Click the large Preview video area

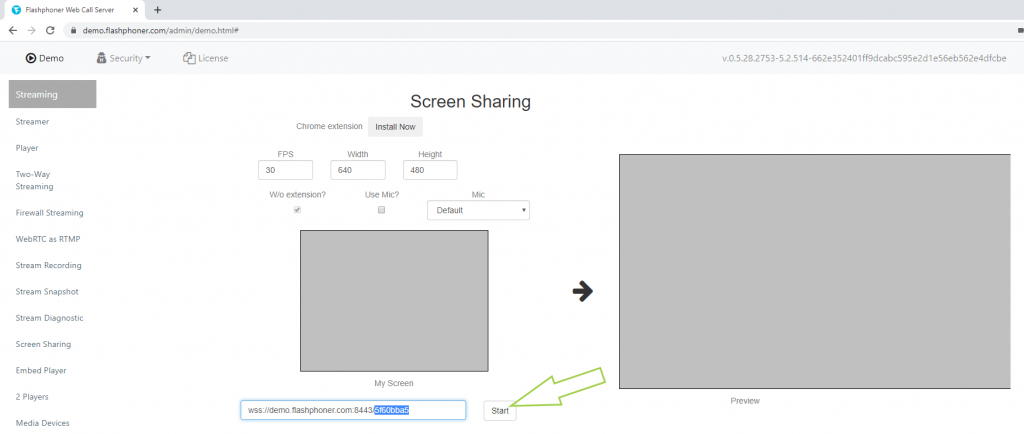[815, 271]
